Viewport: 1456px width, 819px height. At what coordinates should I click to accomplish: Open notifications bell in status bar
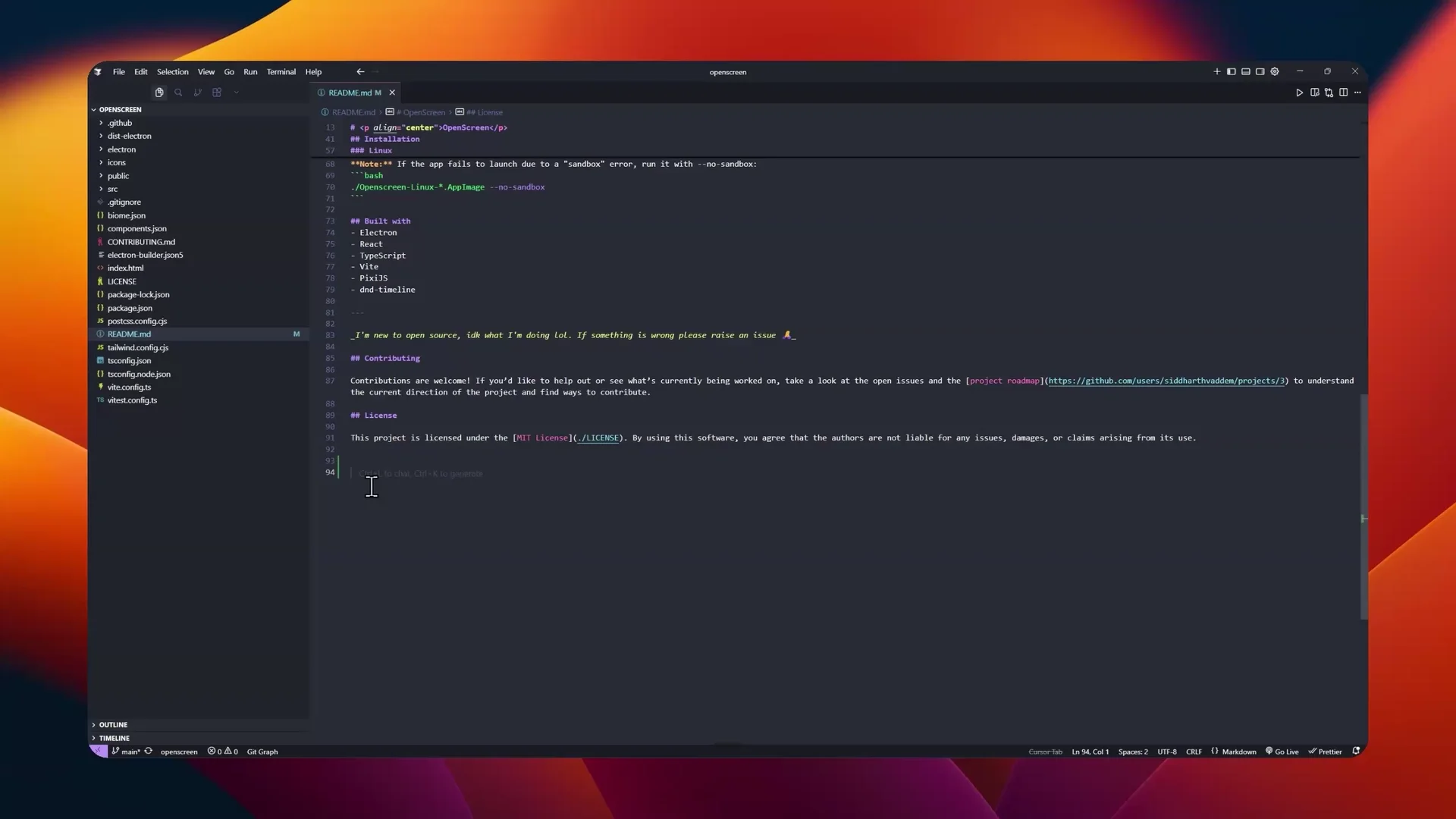(x=1356, y=752)
